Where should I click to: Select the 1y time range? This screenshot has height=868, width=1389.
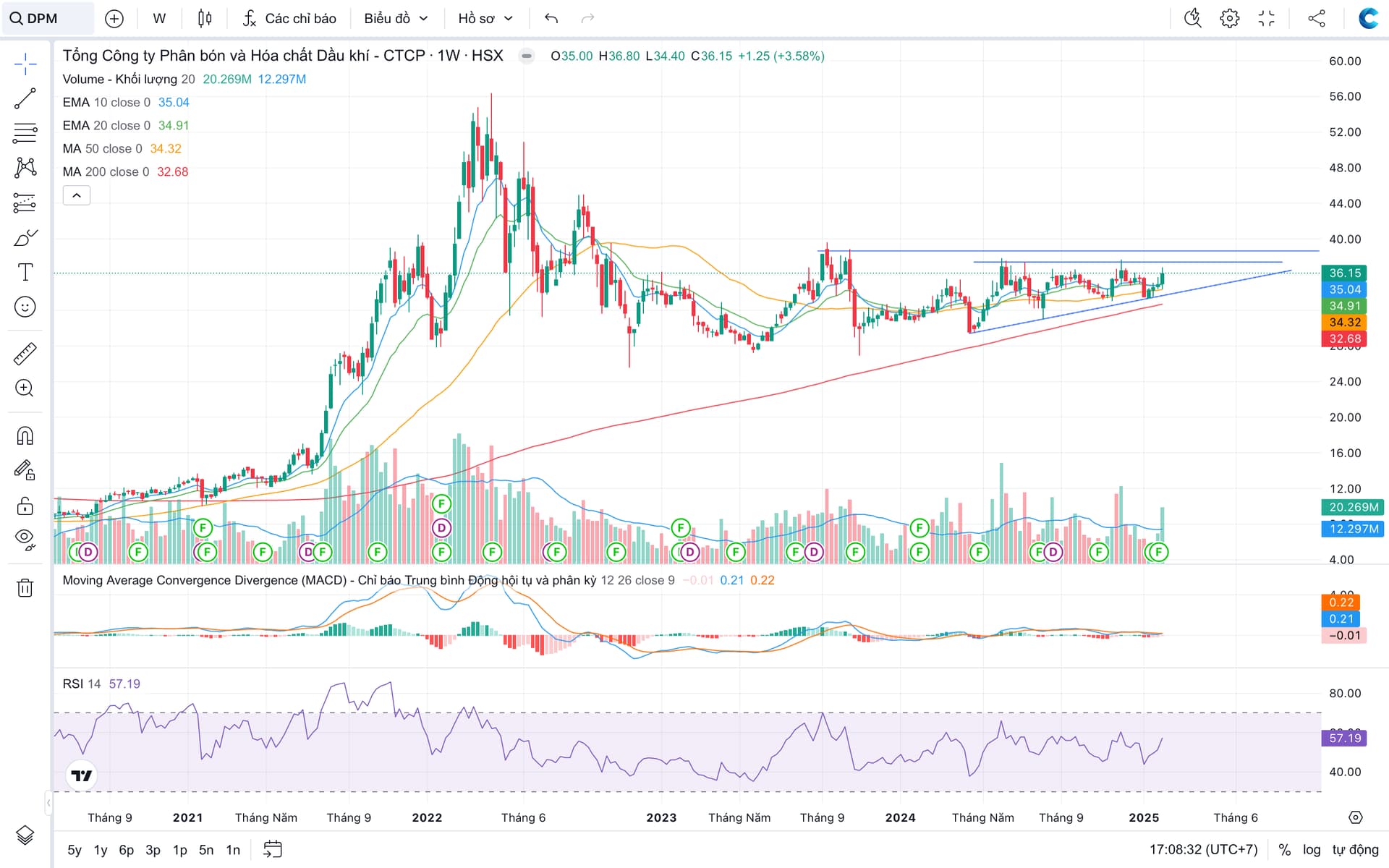coord(101,850)
